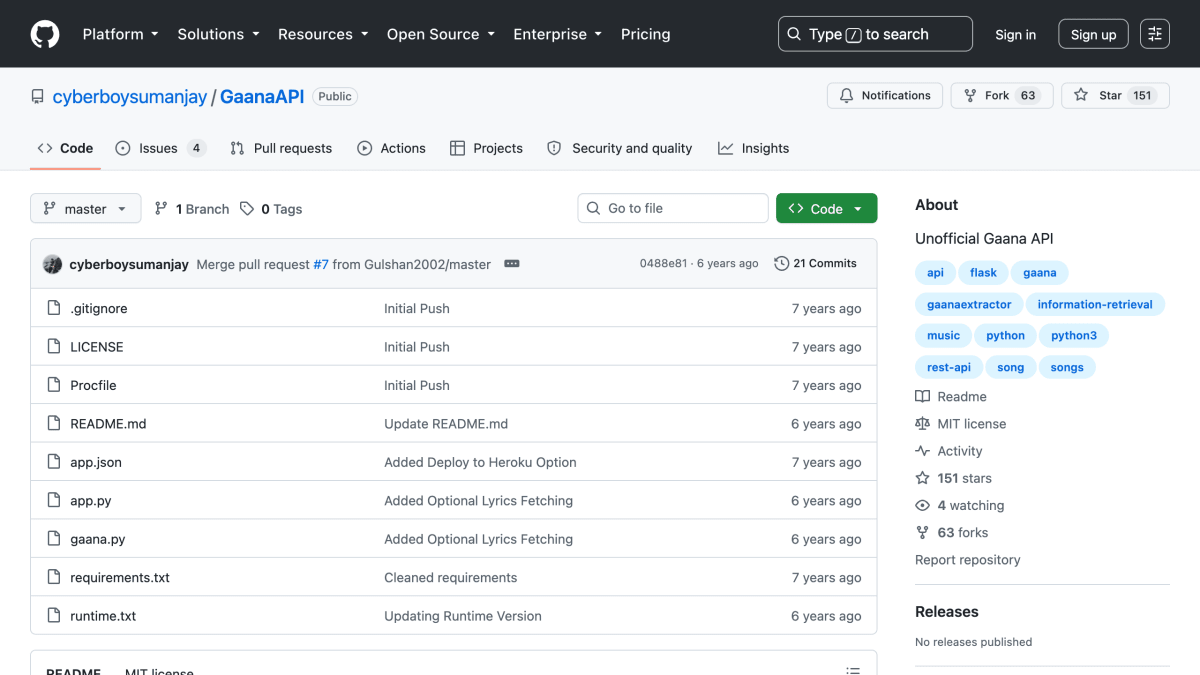Select the history clock icon beside 21 Commits
This screenshot has width=1200, height=675.
coord(781,264)
